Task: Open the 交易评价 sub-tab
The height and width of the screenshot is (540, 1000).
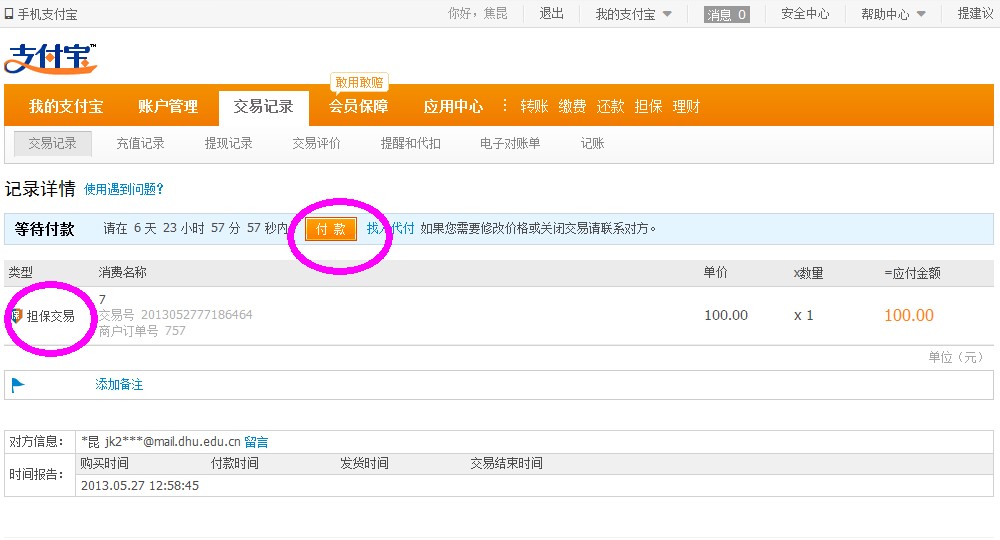Action: click(x=316, y=143)
